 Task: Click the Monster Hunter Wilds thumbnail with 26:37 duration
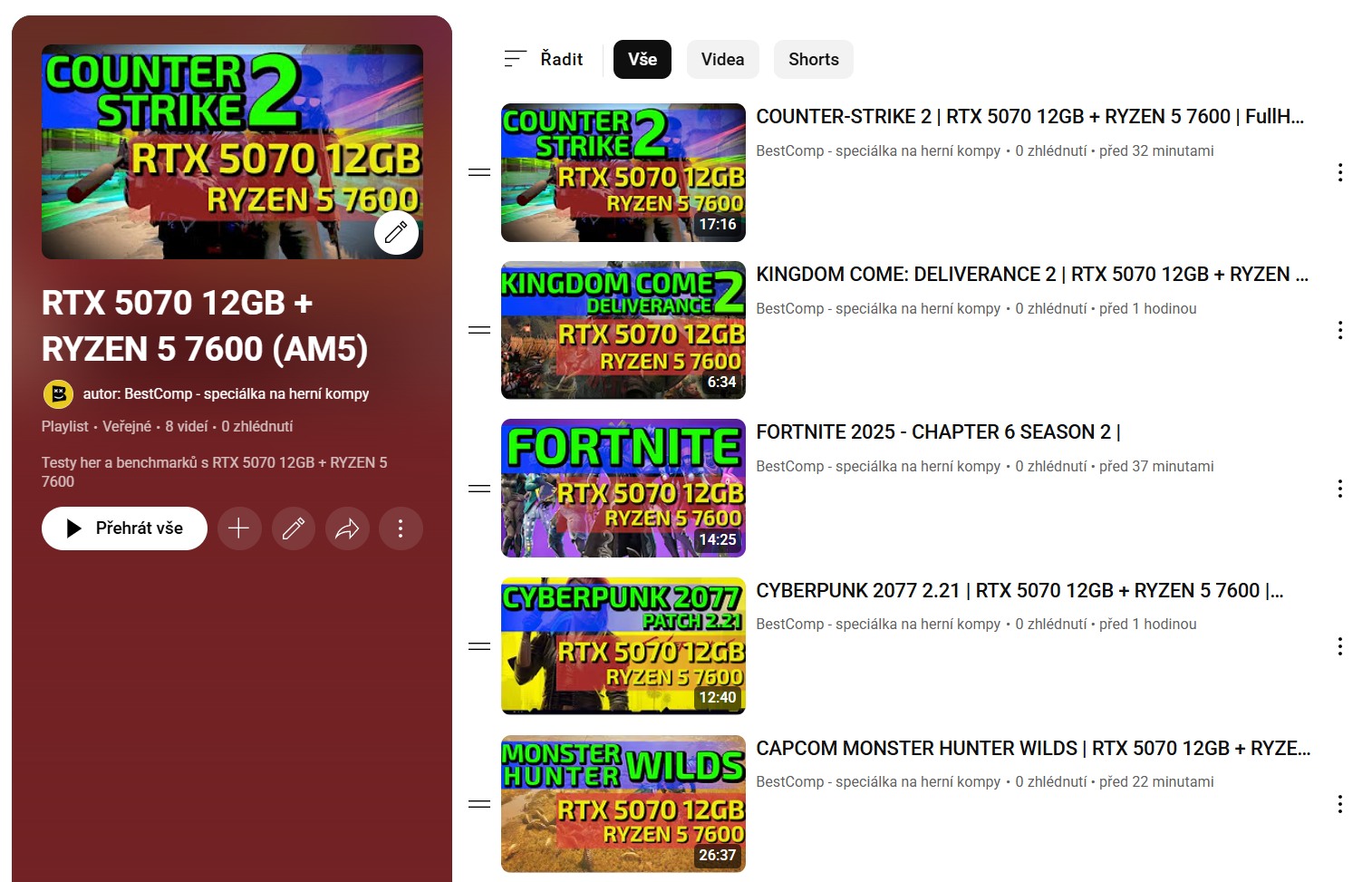[623, 804]
